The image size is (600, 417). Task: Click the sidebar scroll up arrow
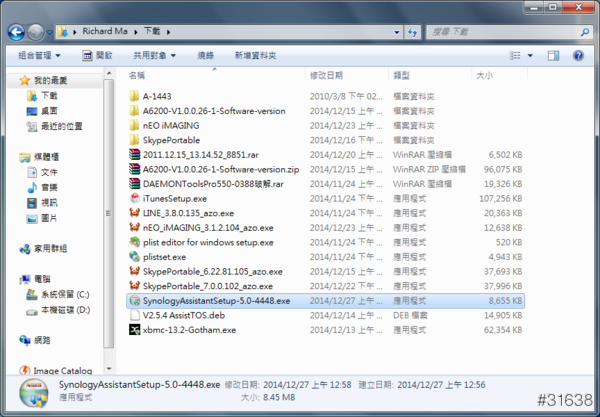pos(109,73)
